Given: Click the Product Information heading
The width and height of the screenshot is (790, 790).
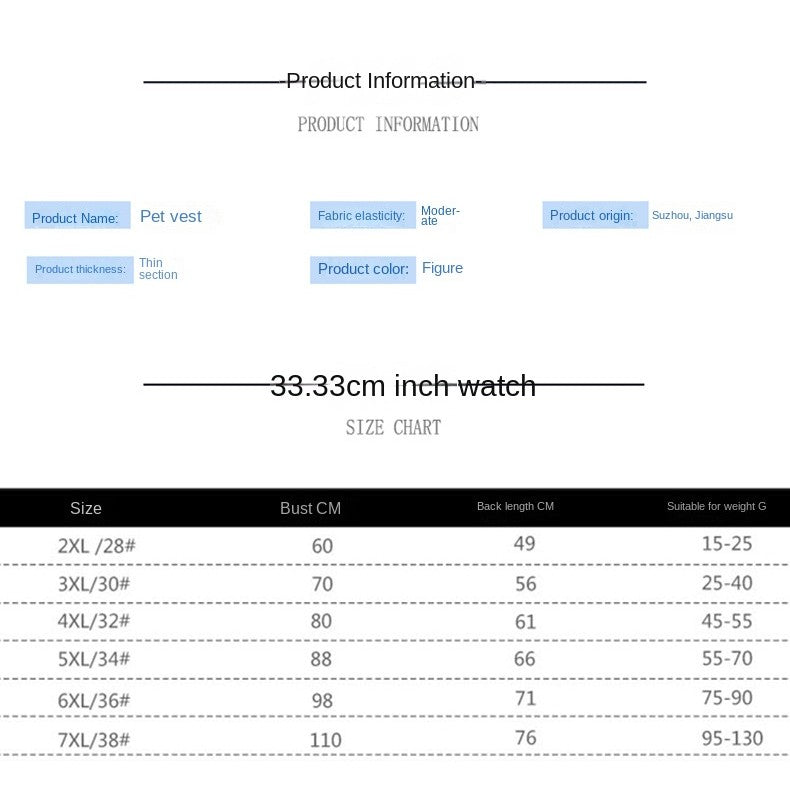Looking at the screenshot, I should pos(381,81).
